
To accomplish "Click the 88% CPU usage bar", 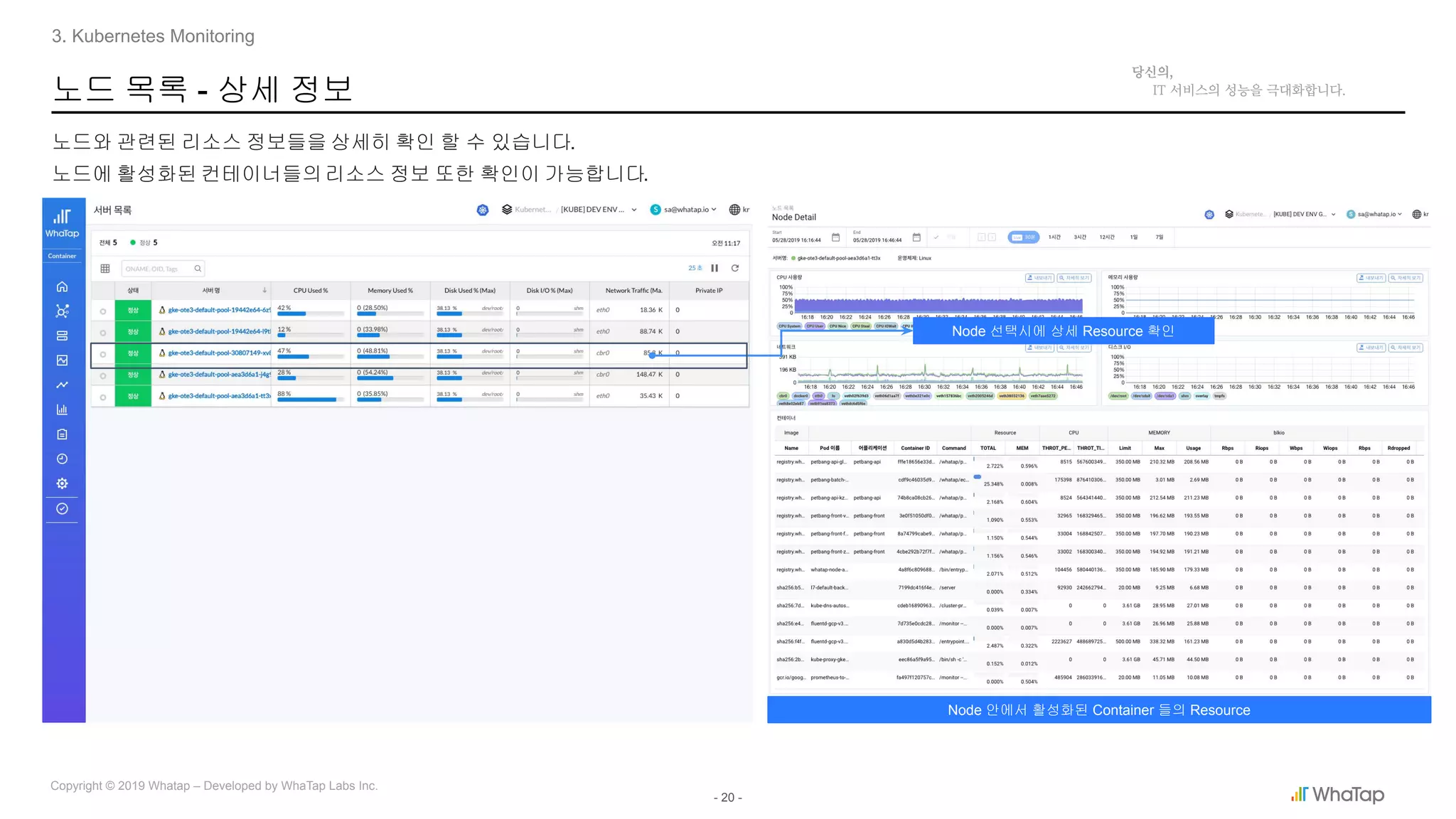I will (x=307, y=400).
